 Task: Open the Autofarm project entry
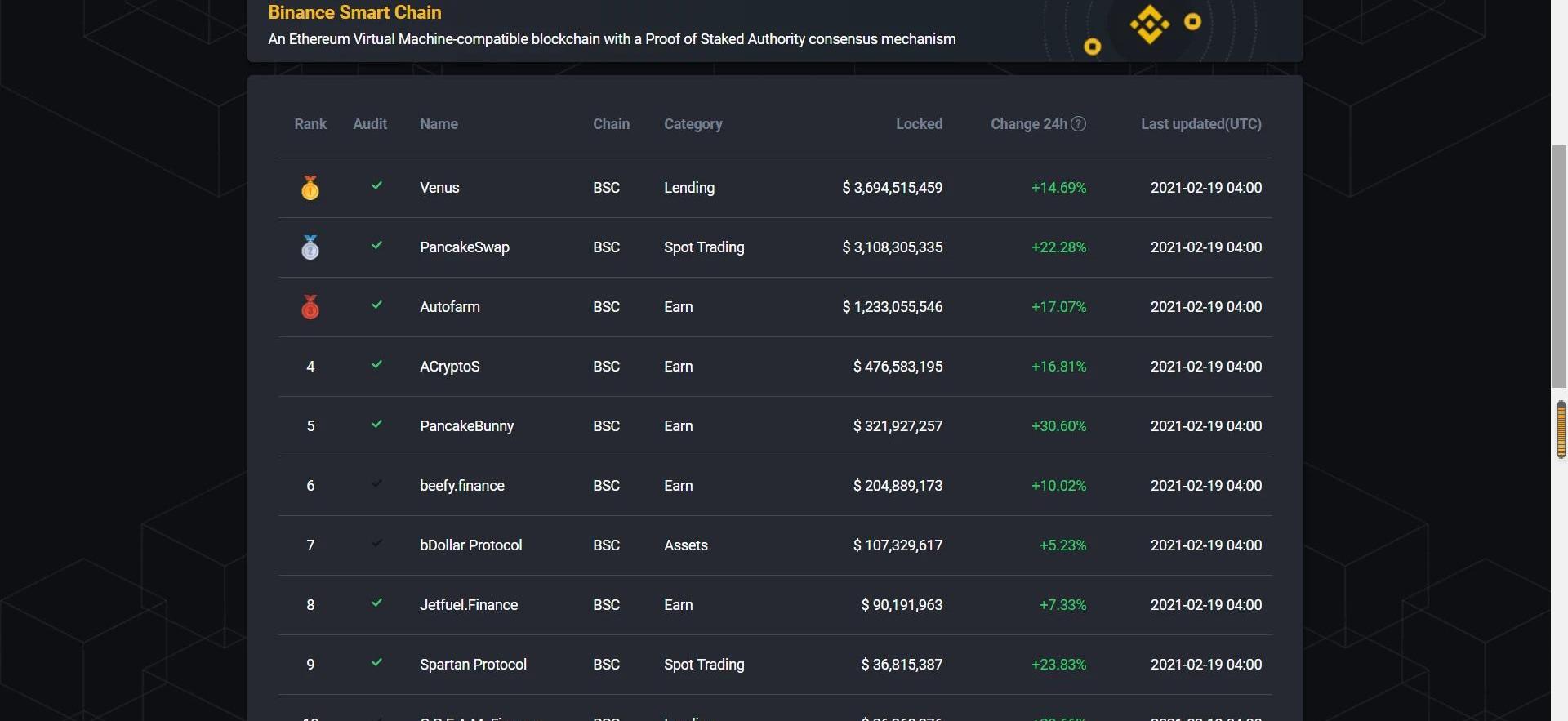click(x=449, y=307)
